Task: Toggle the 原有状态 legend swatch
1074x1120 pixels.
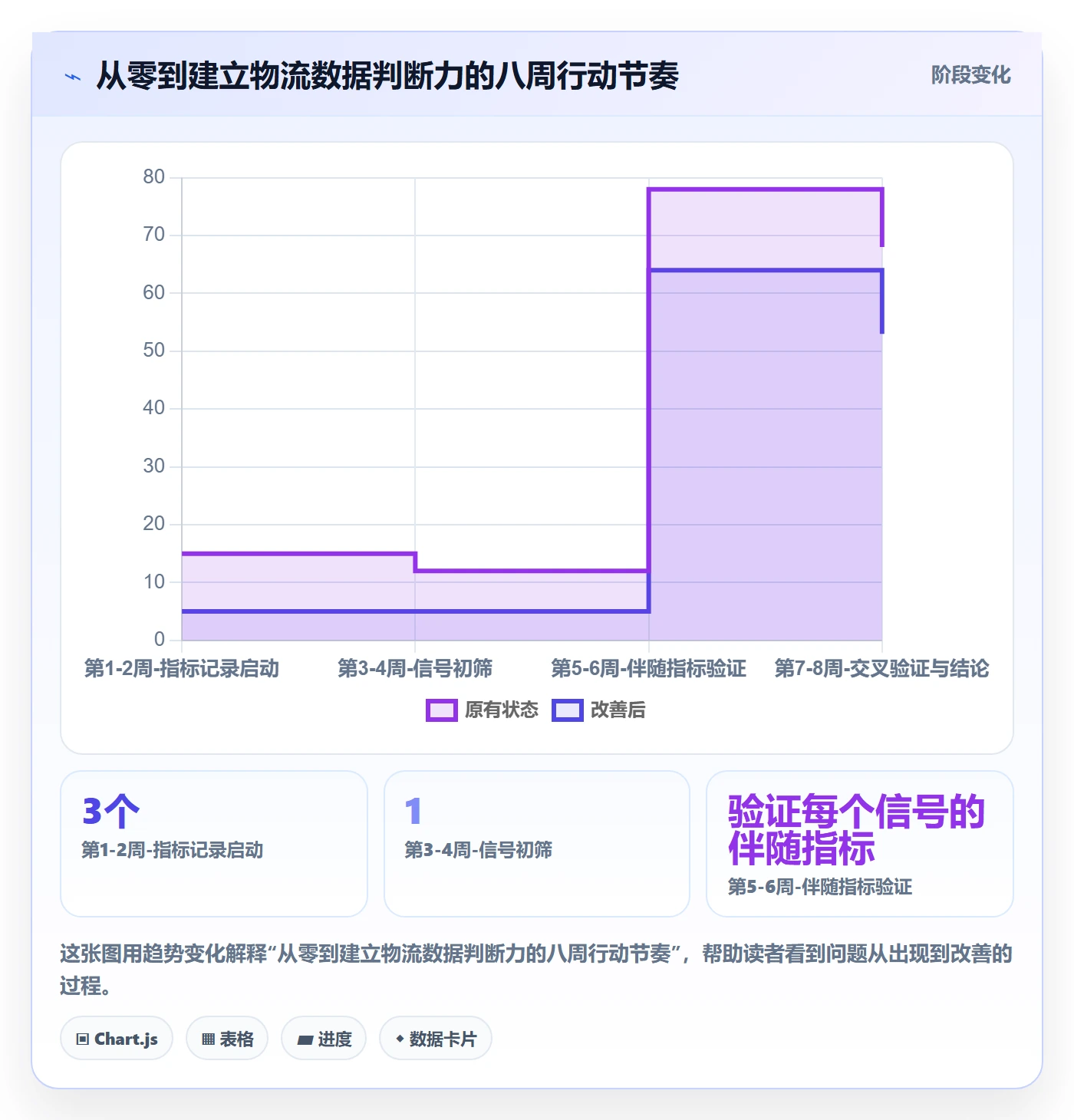Action: (441, 710)
